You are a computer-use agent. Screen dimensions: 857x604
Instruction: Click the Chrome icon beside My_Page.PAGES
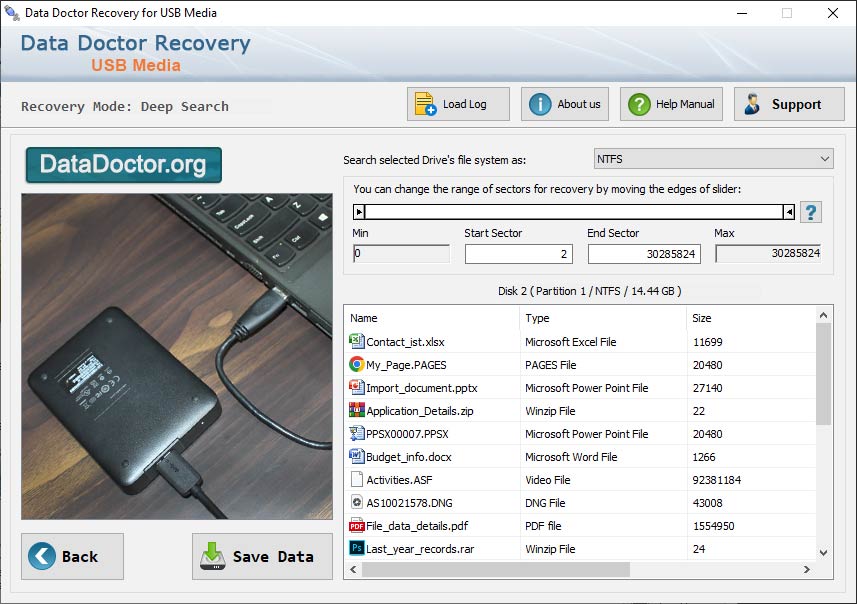[356, 365]
